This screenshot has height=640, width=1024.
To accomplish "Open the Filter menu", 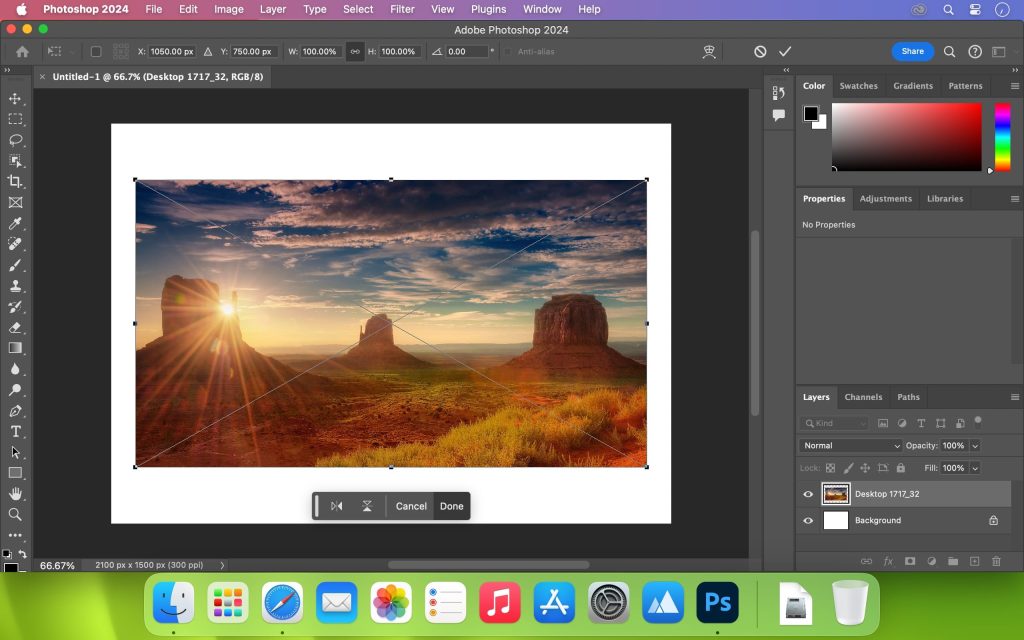I will (x=402, y=9).
